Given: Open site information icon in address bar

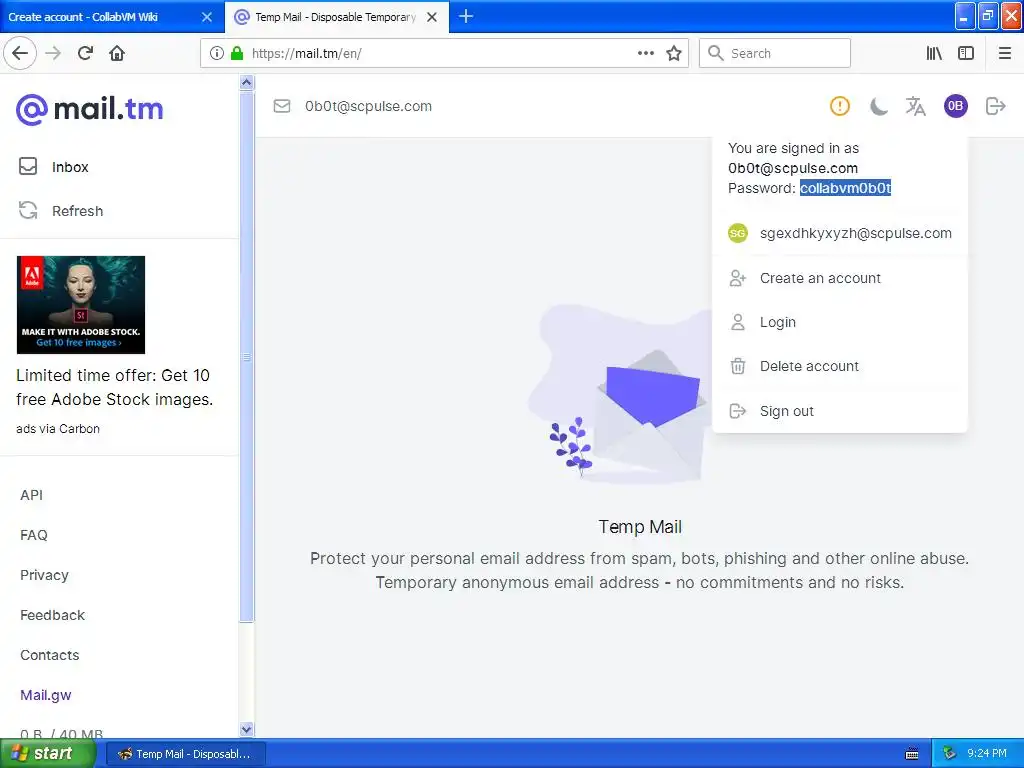Looking at the screenshot, I should point(217,53).
